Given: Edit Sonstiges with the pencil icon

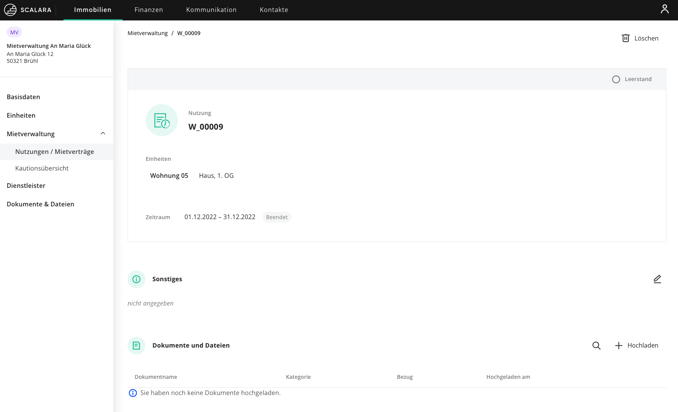Looking at the screenshot, I should (657, 279).
